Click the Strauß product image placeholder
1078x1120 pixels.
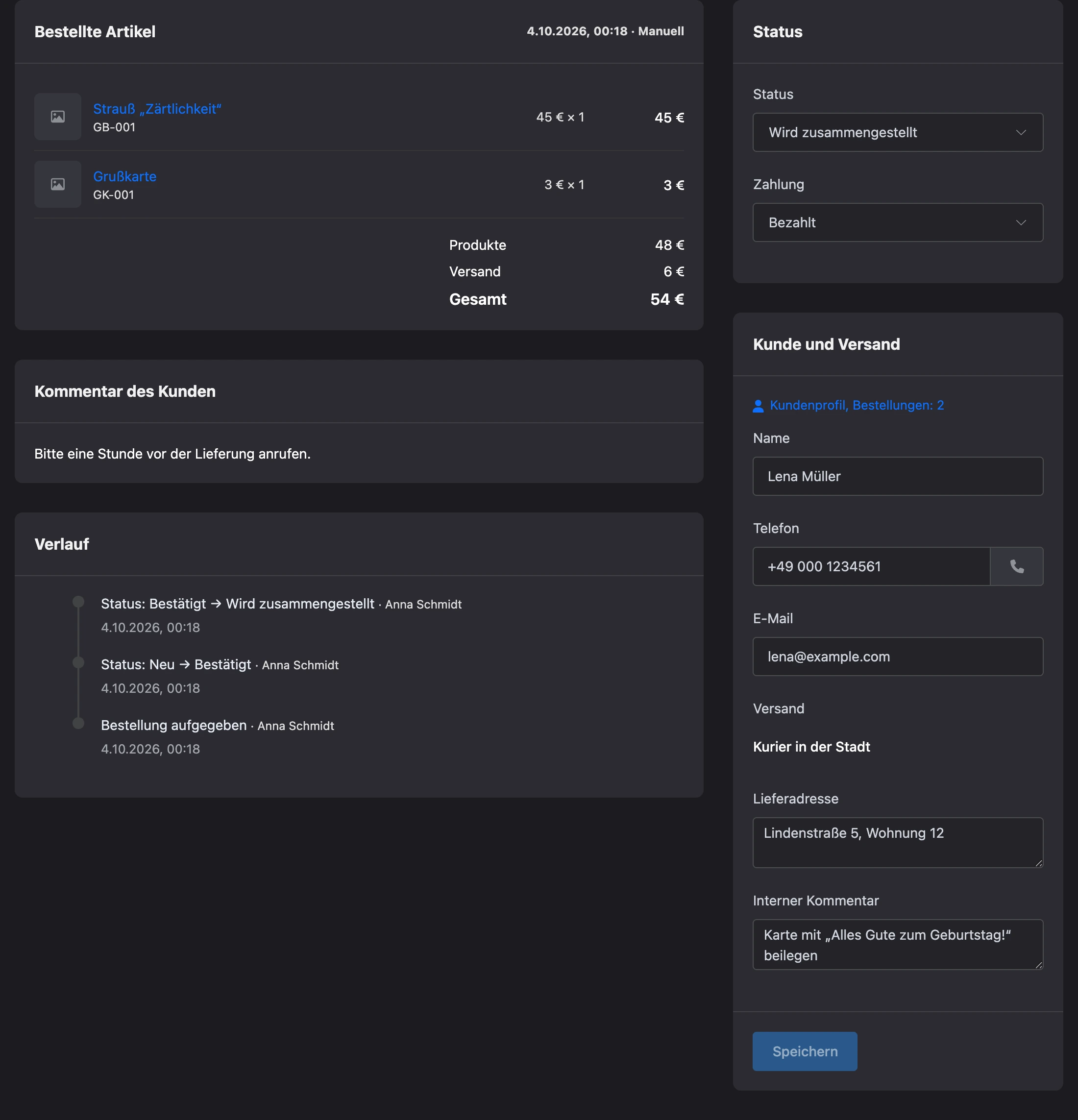pyautogui.click(x=58, y=117)
